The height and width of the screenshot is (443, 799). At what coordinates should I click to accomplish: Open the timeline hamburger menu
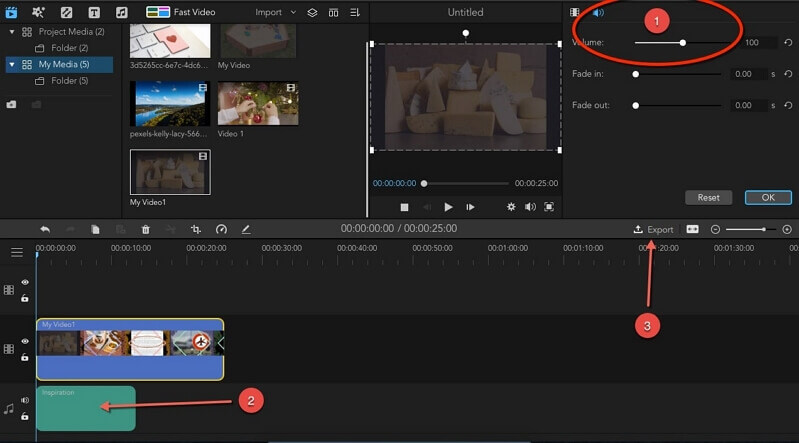click(17, 252)
